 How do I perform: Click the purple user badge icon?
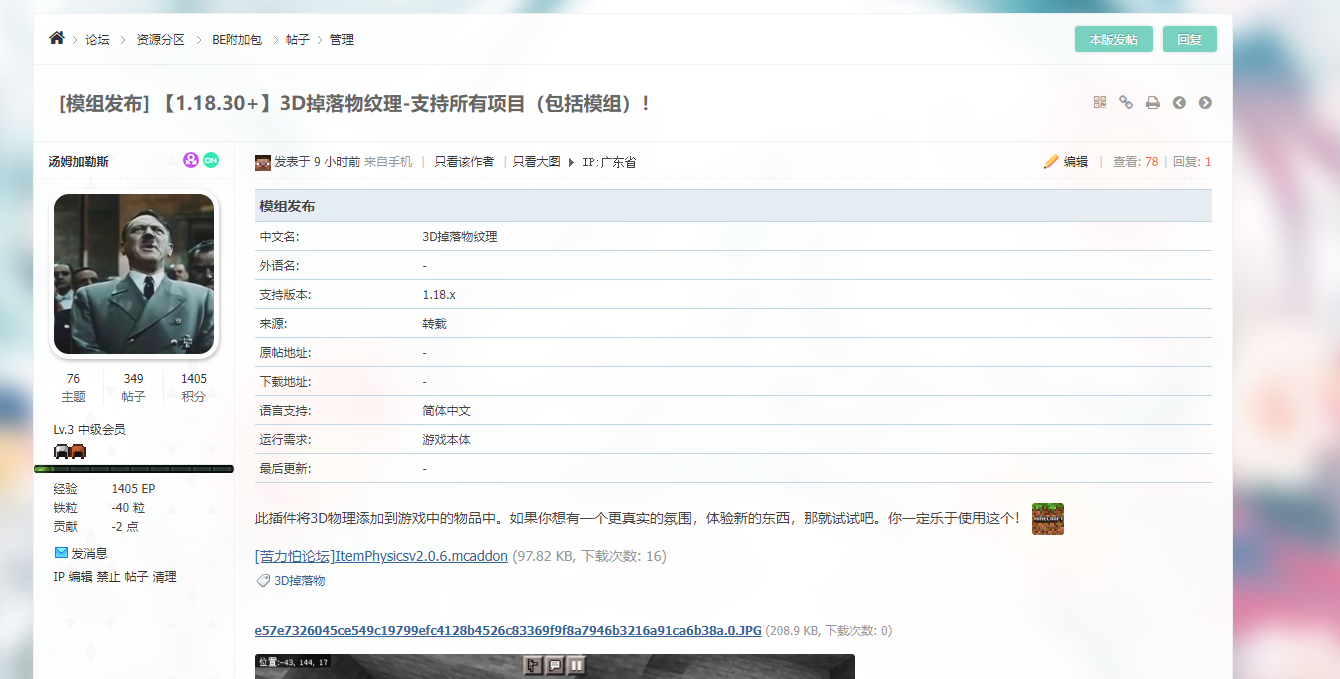191,160
